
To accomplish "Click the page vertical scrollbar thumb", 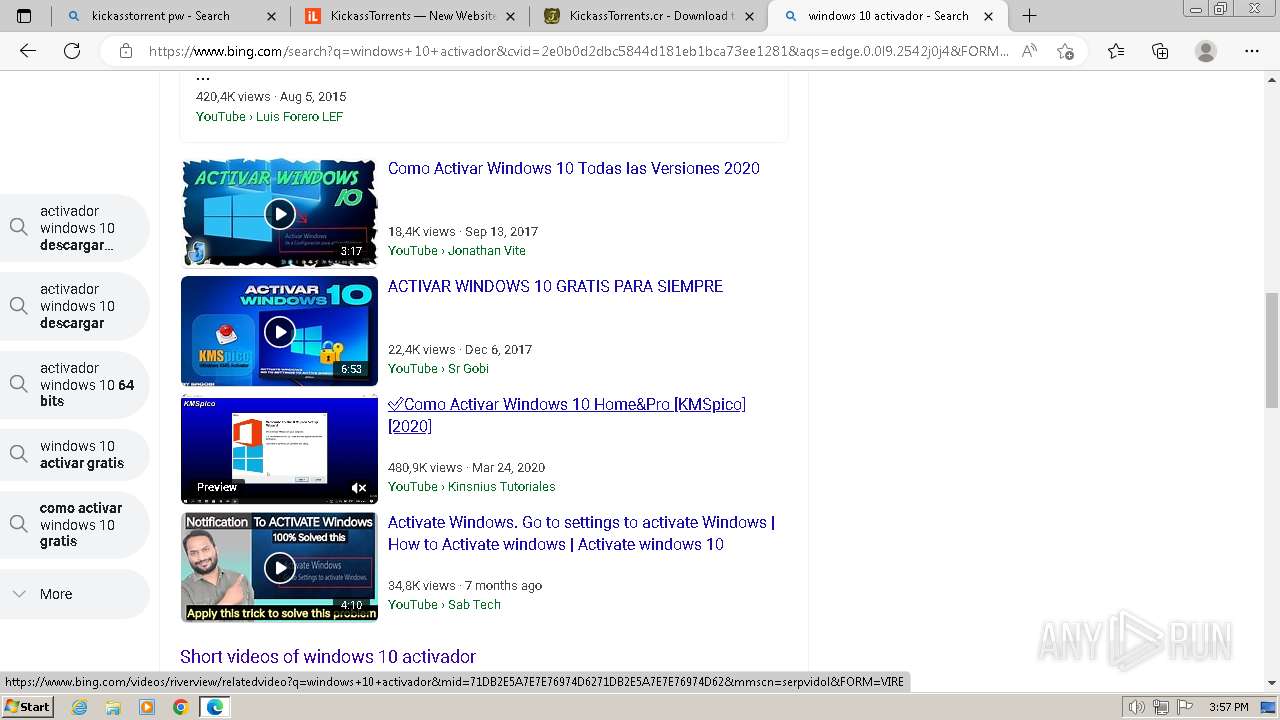I will coord(1271,350).
